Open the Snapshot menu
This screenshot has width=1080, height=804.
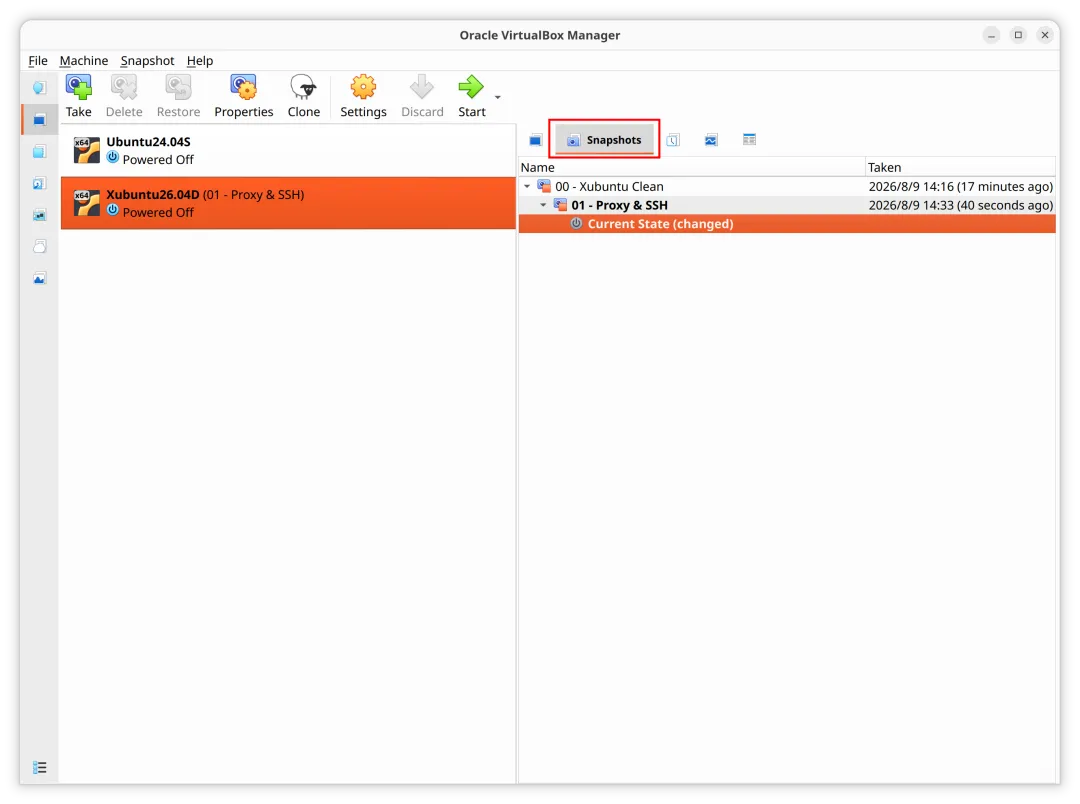(x=147, y=61)
